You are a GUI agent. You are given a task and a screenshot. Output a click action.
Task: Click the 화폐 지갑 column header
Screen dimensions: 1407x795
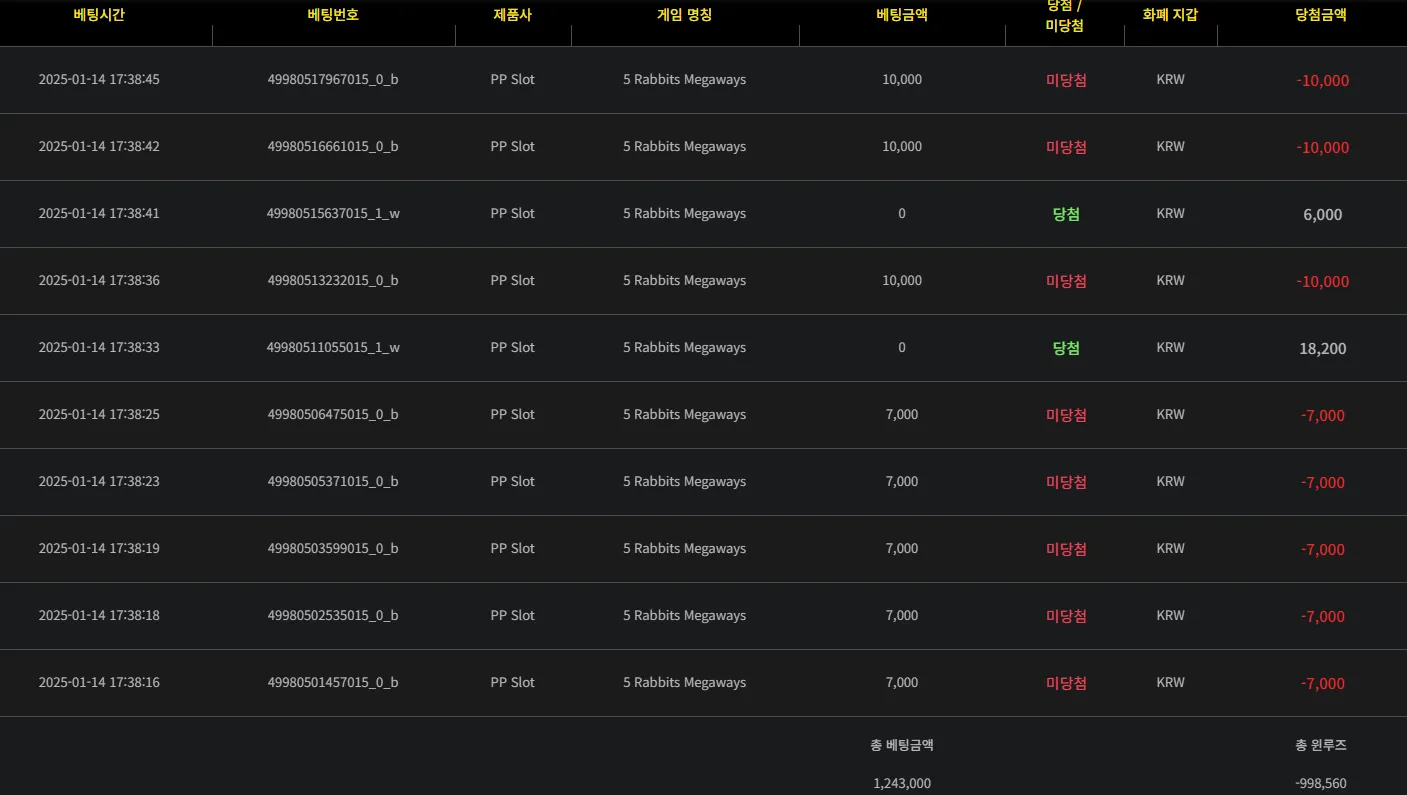point(1170,15)
